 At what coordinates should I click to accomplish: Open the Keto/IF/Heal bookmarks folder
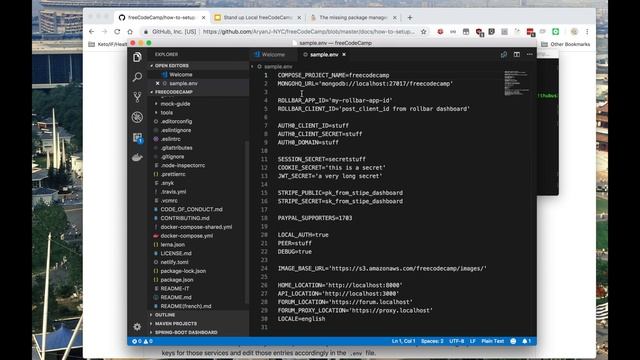(x=108, y=44)
